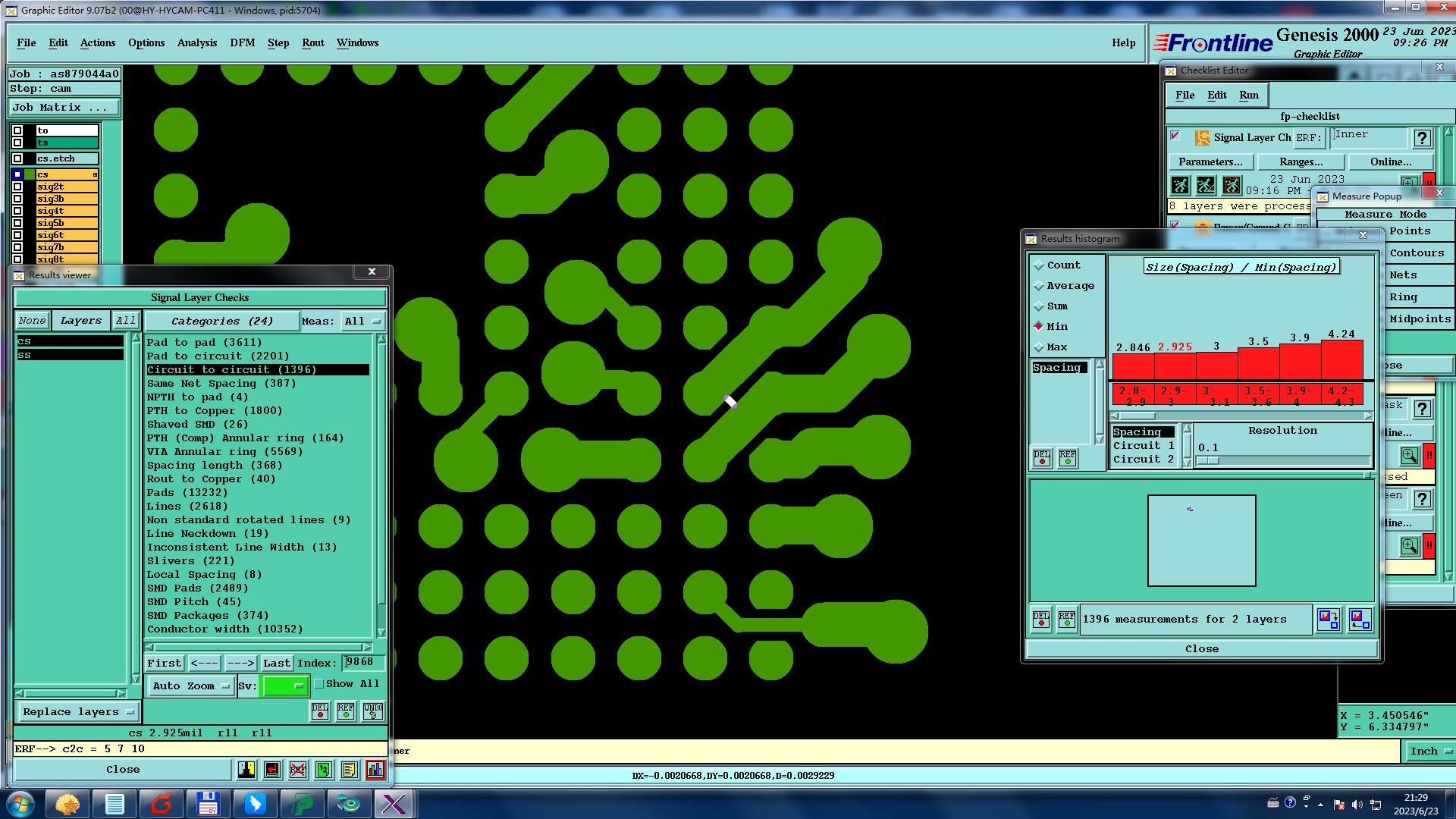Click the UNDO icon in Results viewer

click(x=373, y=711)
